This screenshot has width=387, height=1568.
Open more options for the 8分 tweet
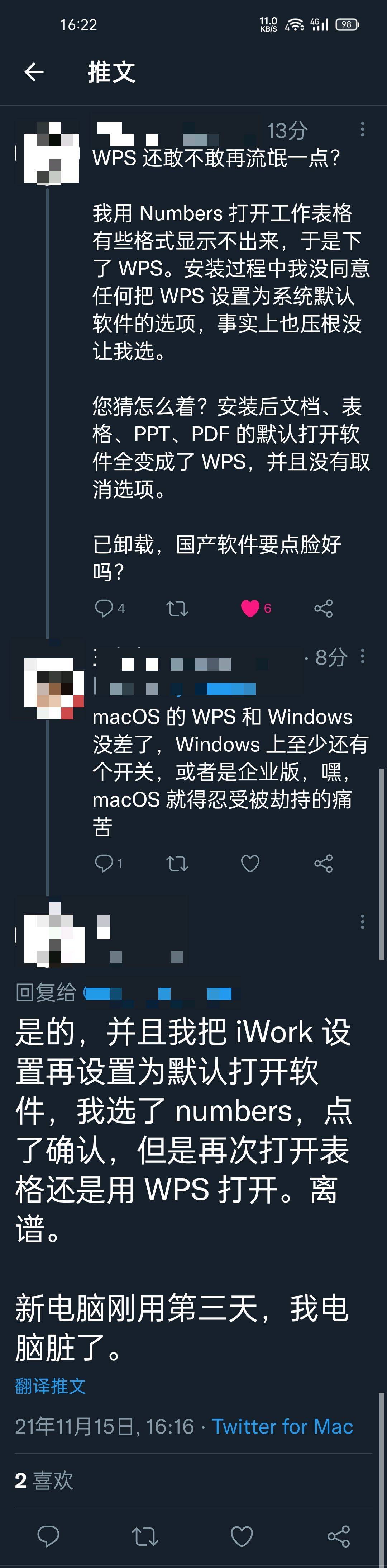click(363, 656)
